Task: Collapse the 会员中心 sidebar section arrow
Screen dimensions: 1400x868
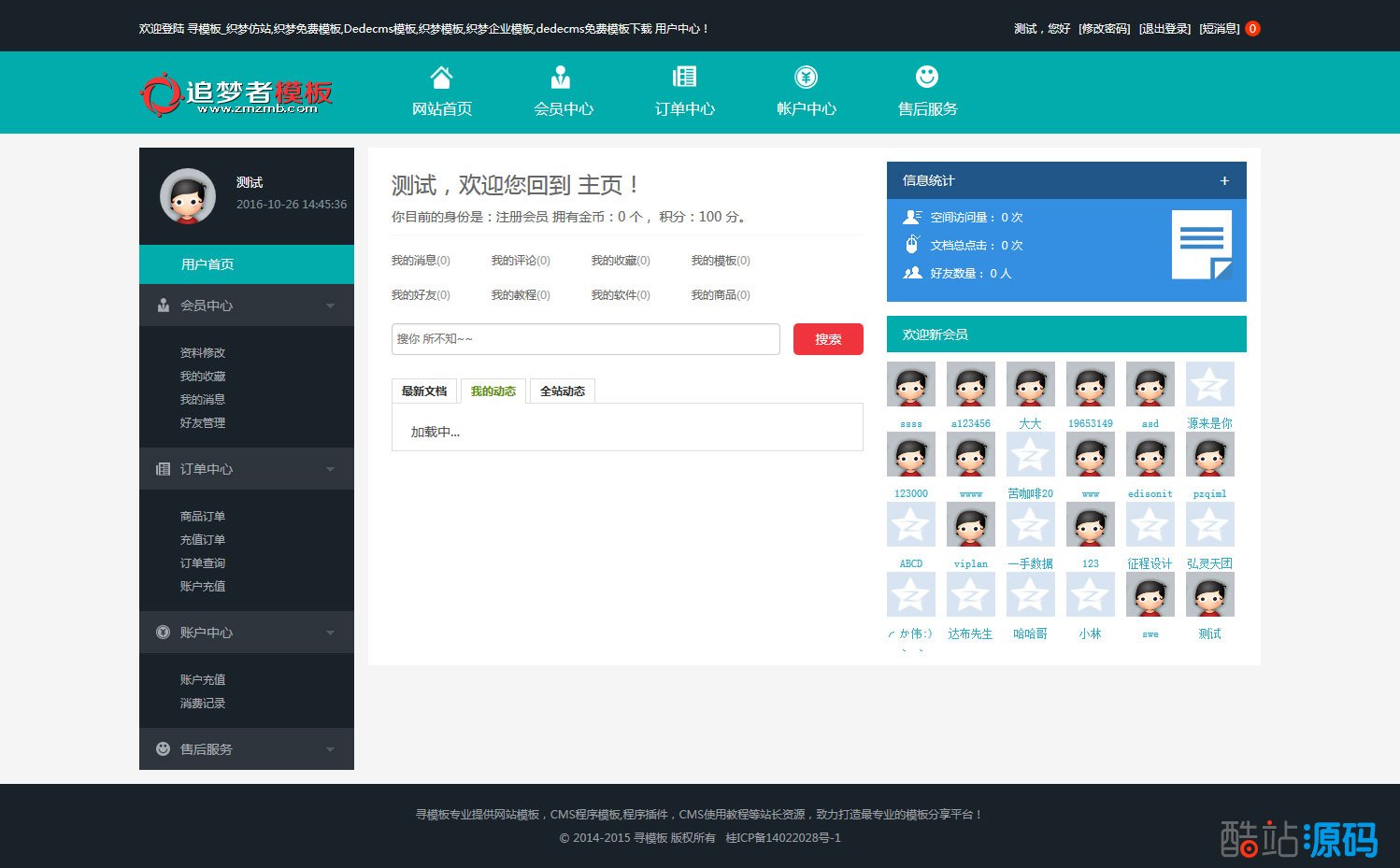Action: [330, 306]
